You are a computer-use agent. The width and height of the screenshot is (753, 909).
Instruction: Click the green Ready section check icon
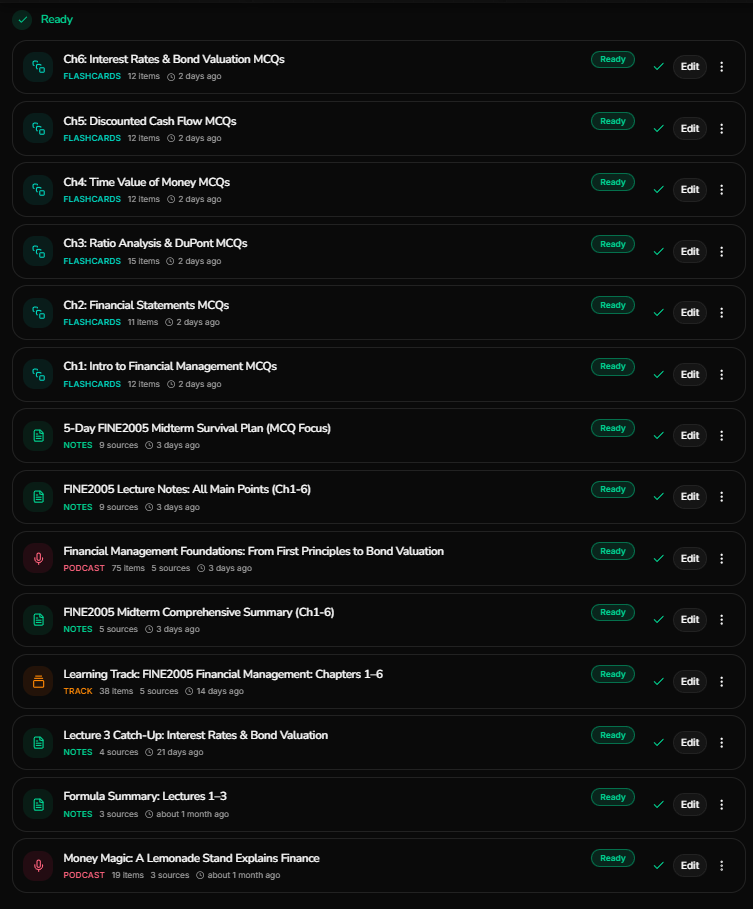click(x=23, y=20)
